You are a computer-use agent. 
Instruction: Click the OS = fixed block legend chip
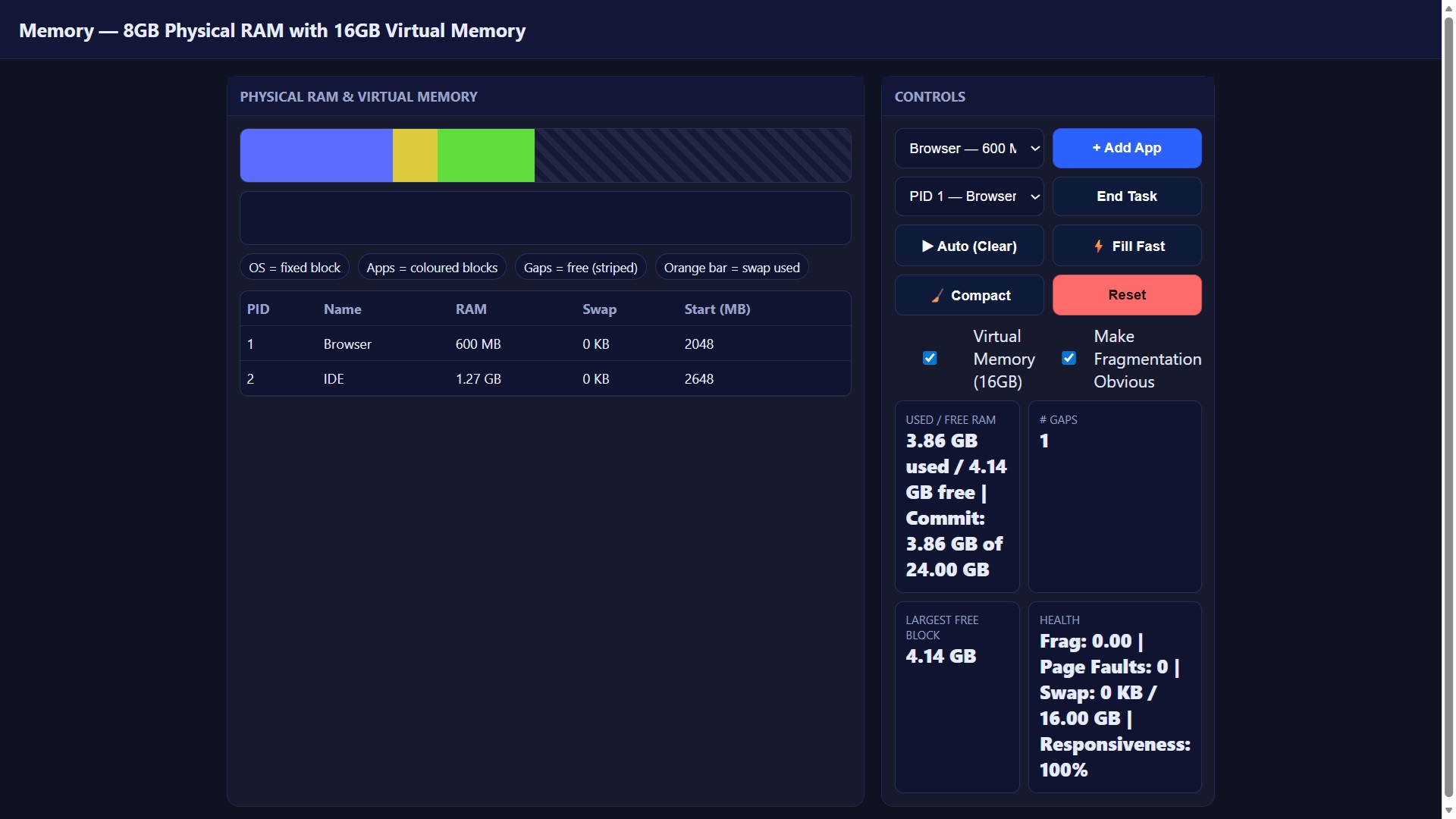click(294, 267)
